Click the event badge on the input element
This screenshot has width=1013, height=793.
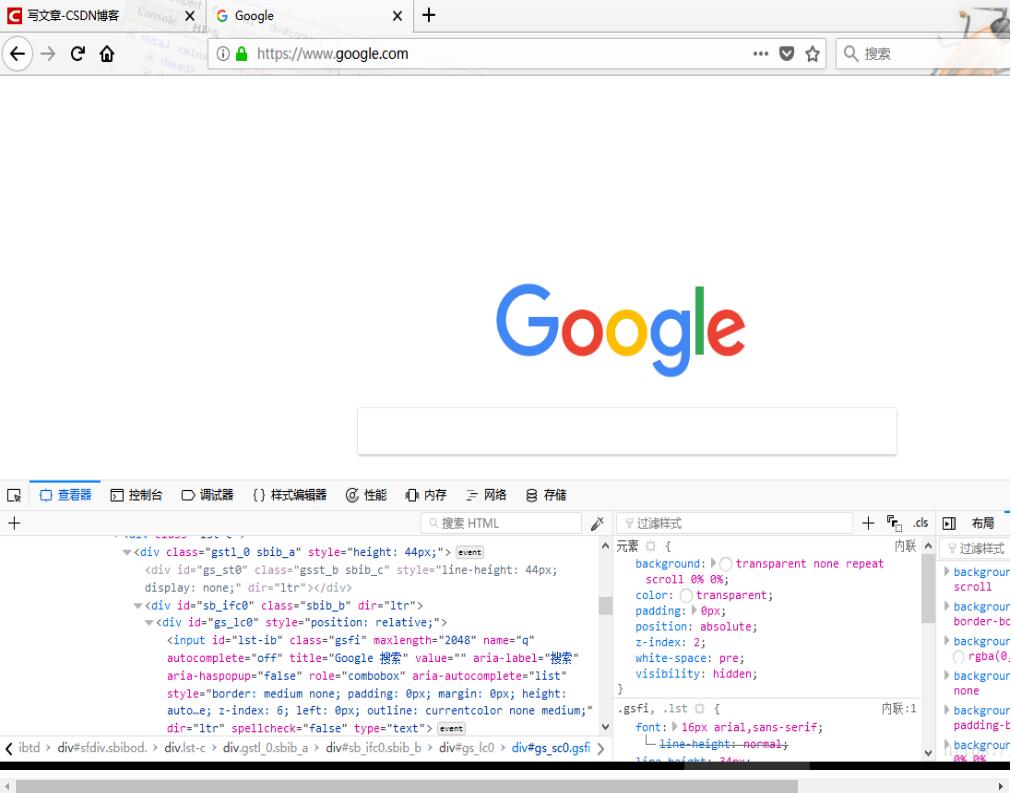click(x=451, y=728)
